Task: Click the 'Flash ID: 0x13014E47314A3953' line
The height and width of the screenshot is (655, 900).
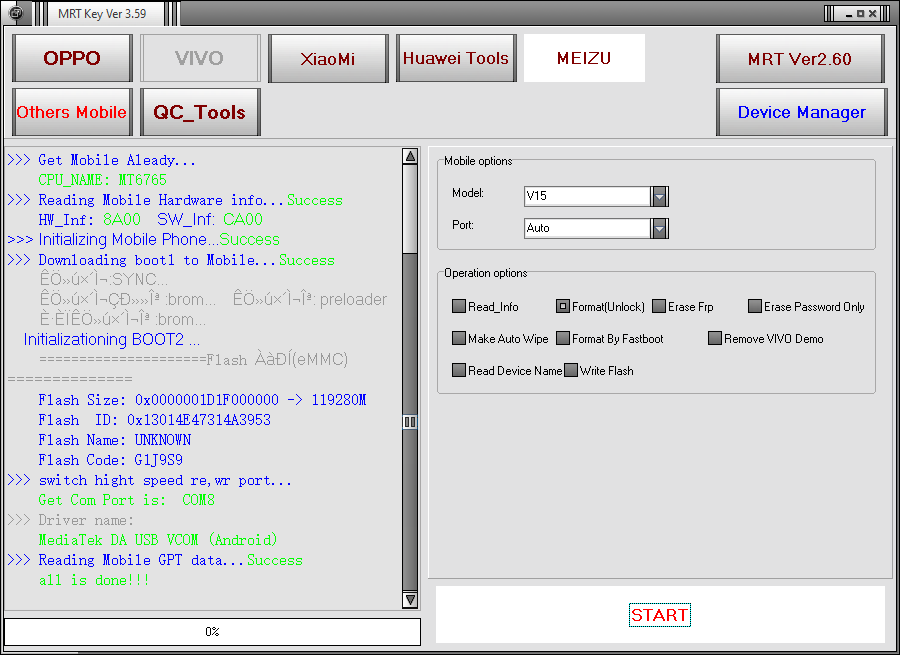Action: (154, 420)
